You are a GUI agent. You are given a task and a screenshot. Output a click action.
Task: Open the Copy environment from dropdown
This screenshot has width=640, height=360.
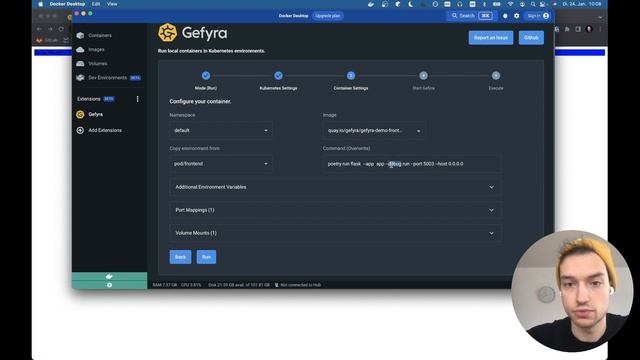221,164
